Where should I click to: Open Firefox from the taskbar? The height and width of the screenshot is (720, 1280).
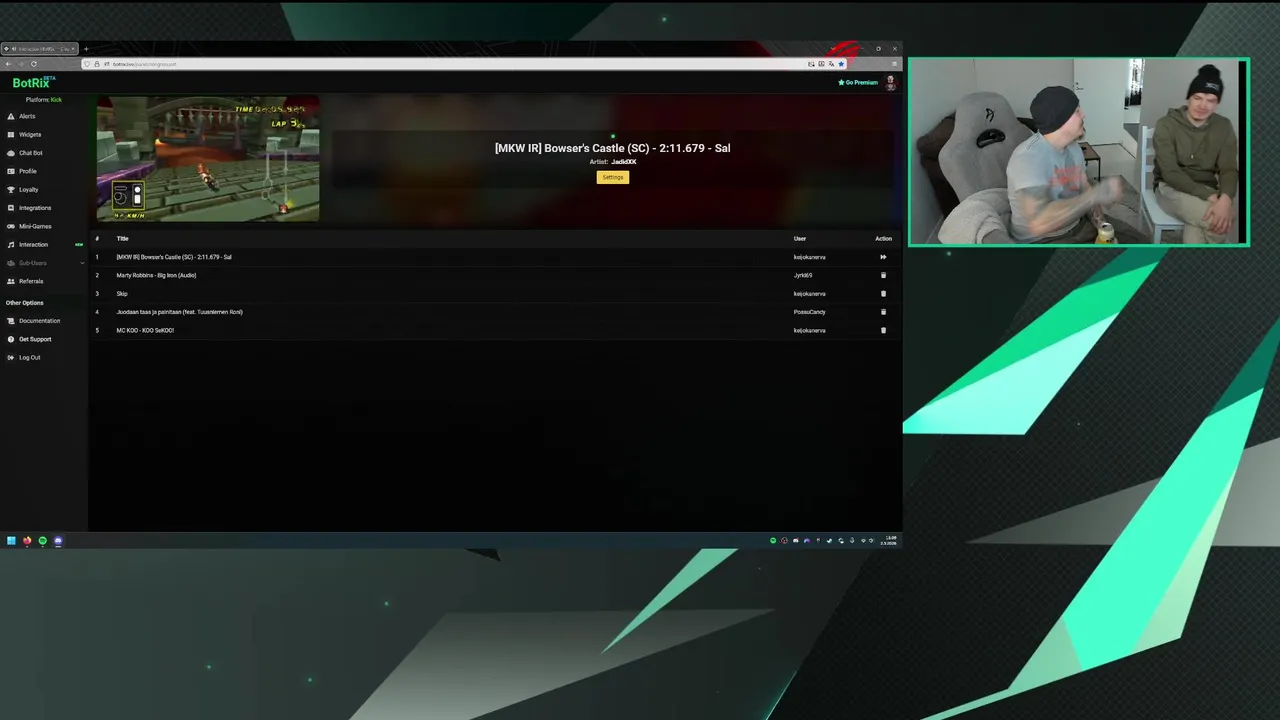click(x=27, y=541)
